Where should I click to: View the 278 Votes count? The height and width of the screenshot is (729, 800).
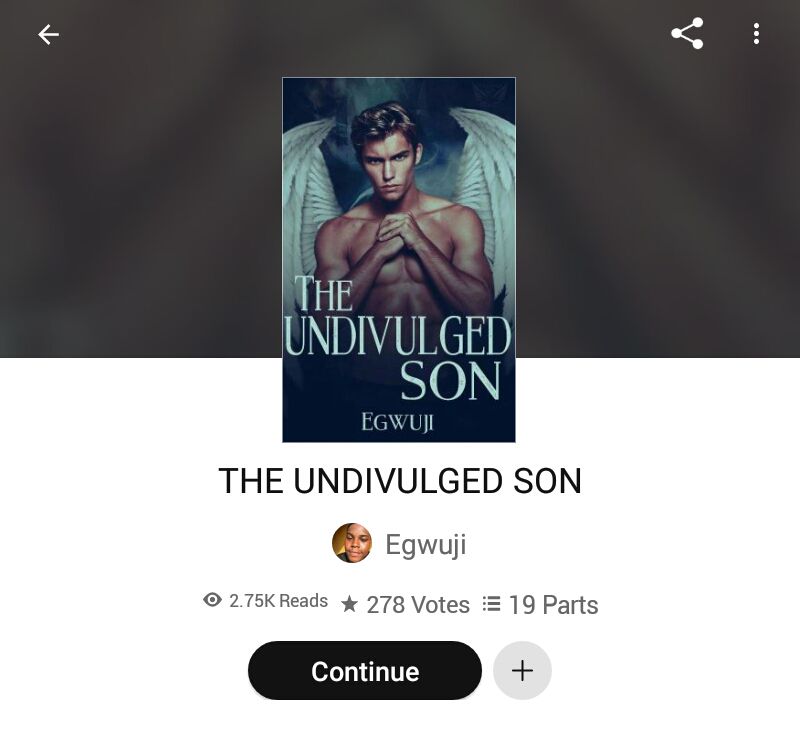(418, 605)
